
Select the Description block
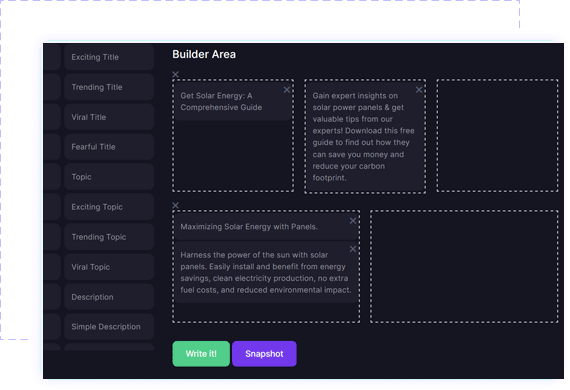click(109, 297)
